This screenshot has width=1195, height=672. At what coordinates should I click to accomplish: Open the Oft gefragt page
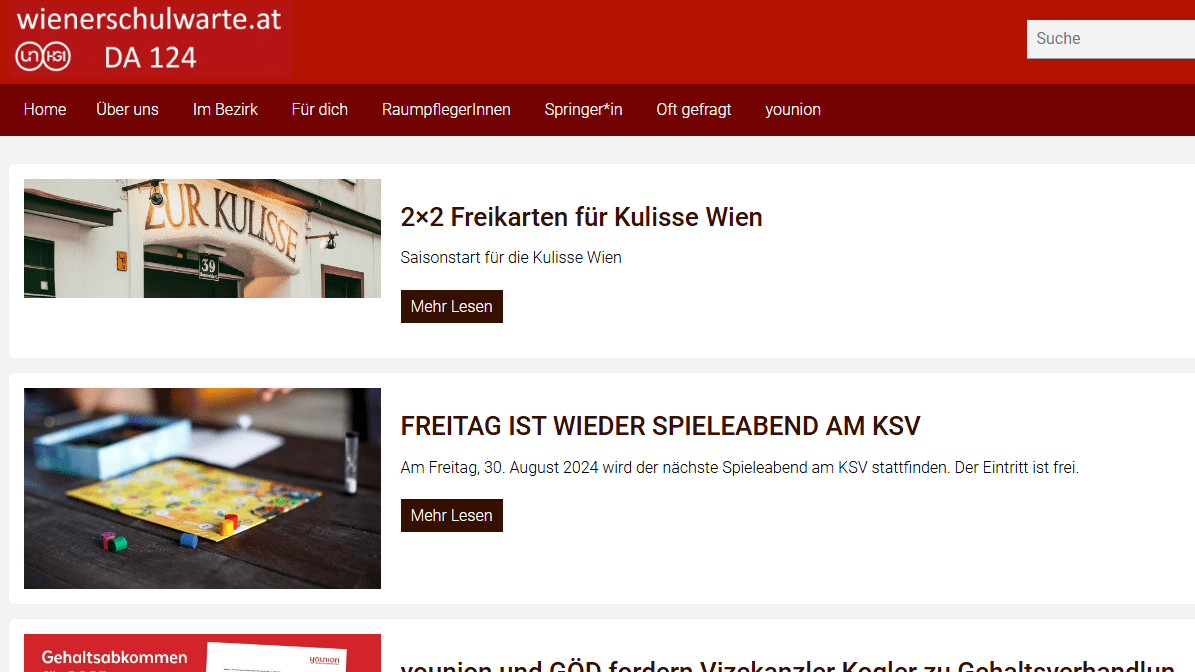694,110
